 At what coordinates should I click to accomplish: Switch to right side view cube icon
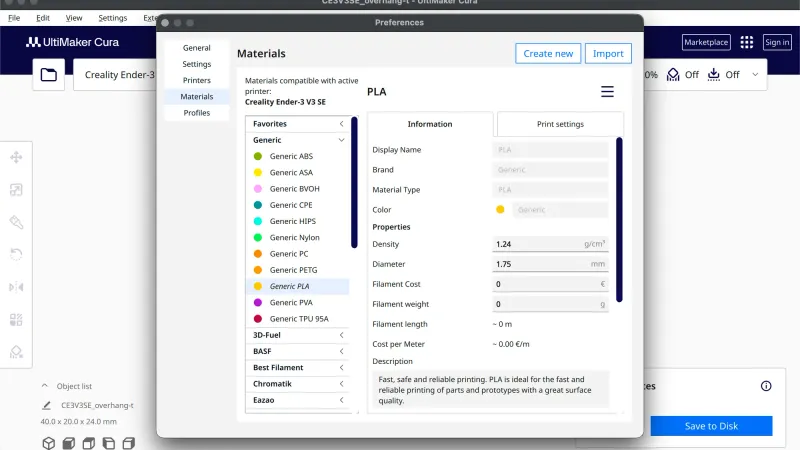coord(129,443)
